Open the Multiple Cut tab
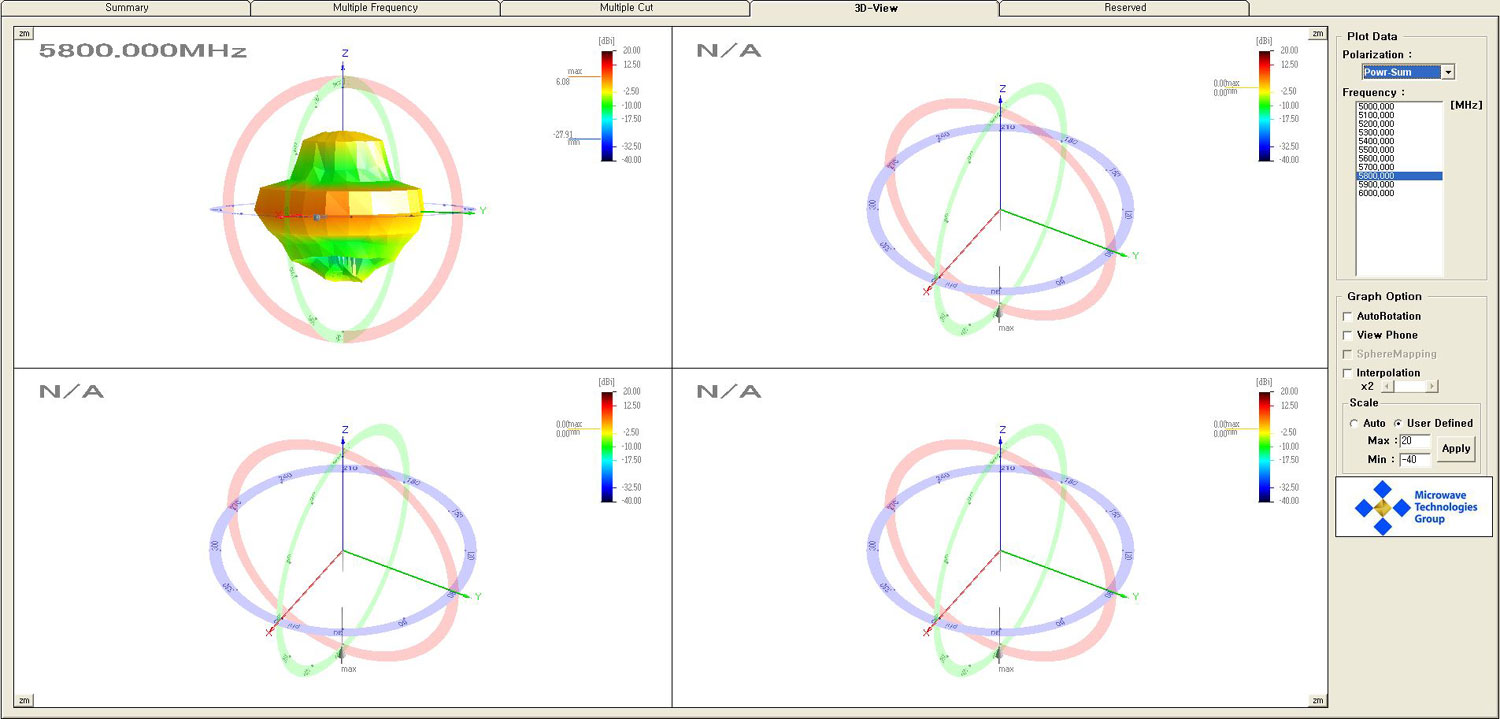The image size is (1500, 719). pyautogui.click(x=624, y=8)
